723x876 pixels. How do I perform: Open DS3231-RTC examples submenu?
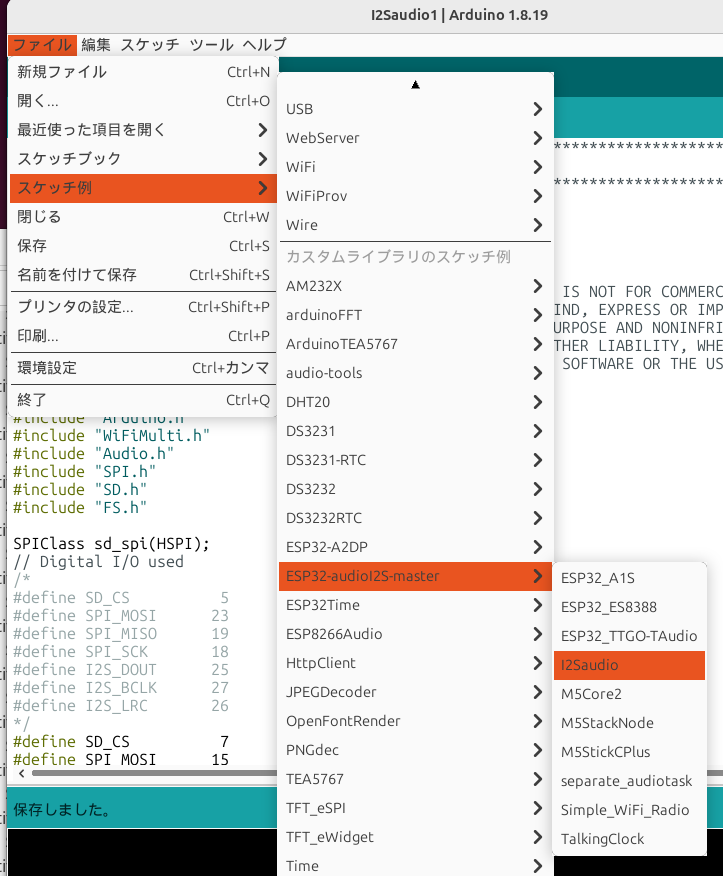click(415, 460)
